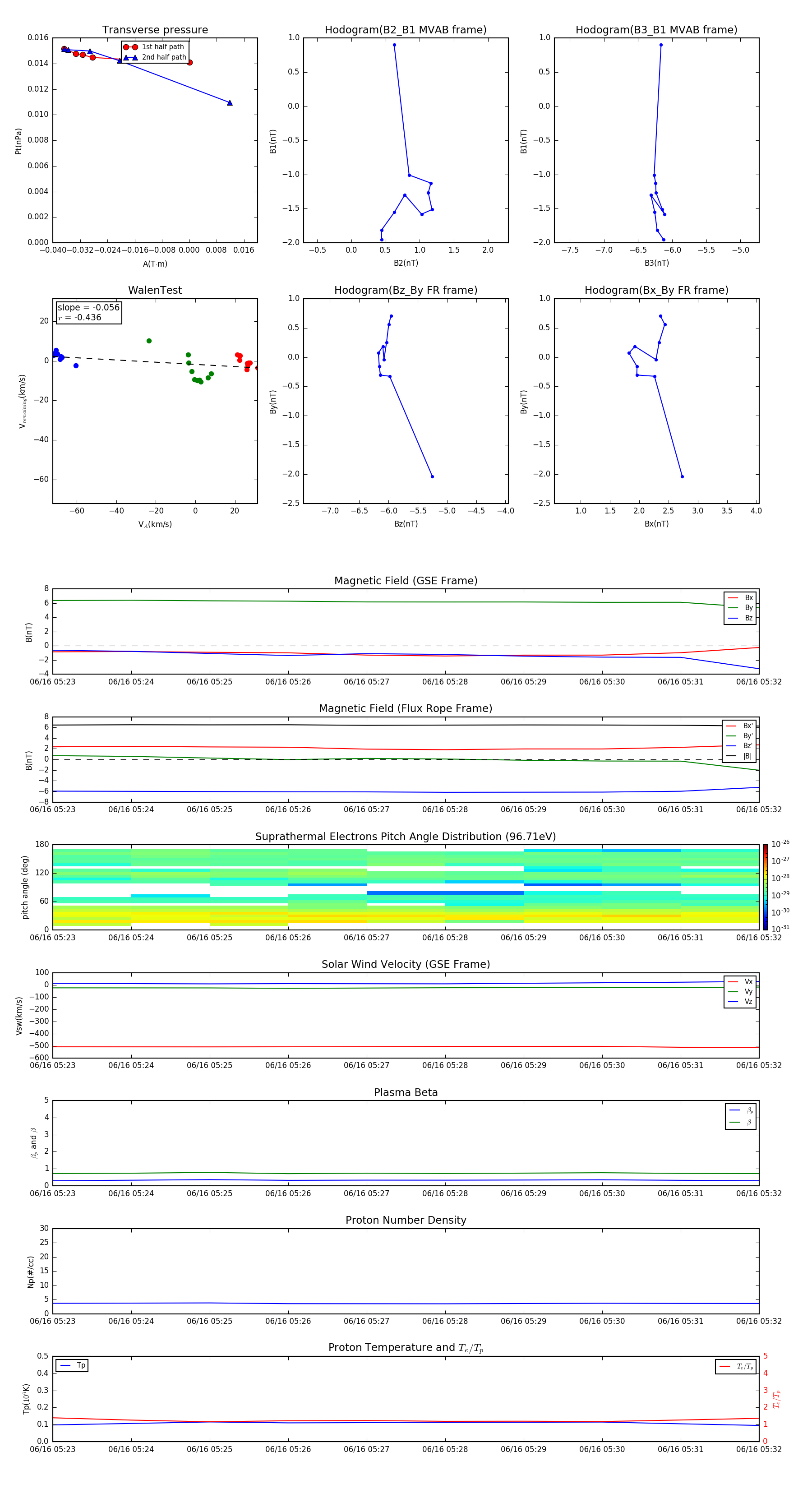Click the red Te/Tp legend box
Image resolution: width=812 pixels, height=1489 pixels.
point(736,1366)
